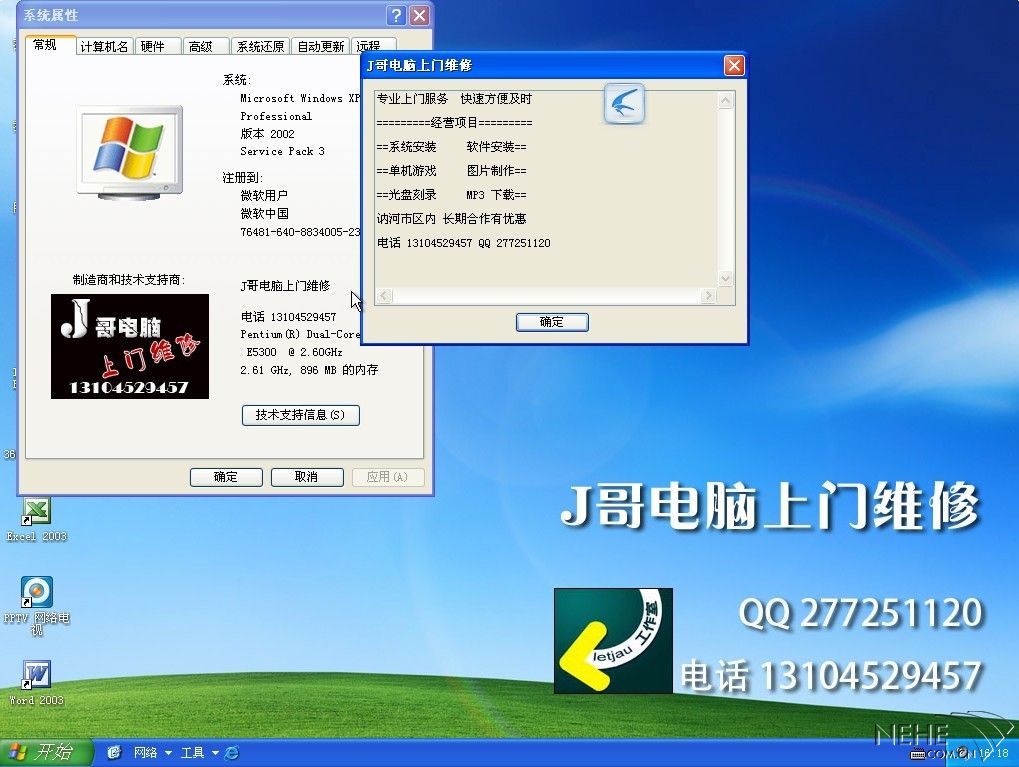The image size is (1019, 767).
Task: Click the line 专业上门服务 快速方便及时
Action: click(x=454, y=99)
